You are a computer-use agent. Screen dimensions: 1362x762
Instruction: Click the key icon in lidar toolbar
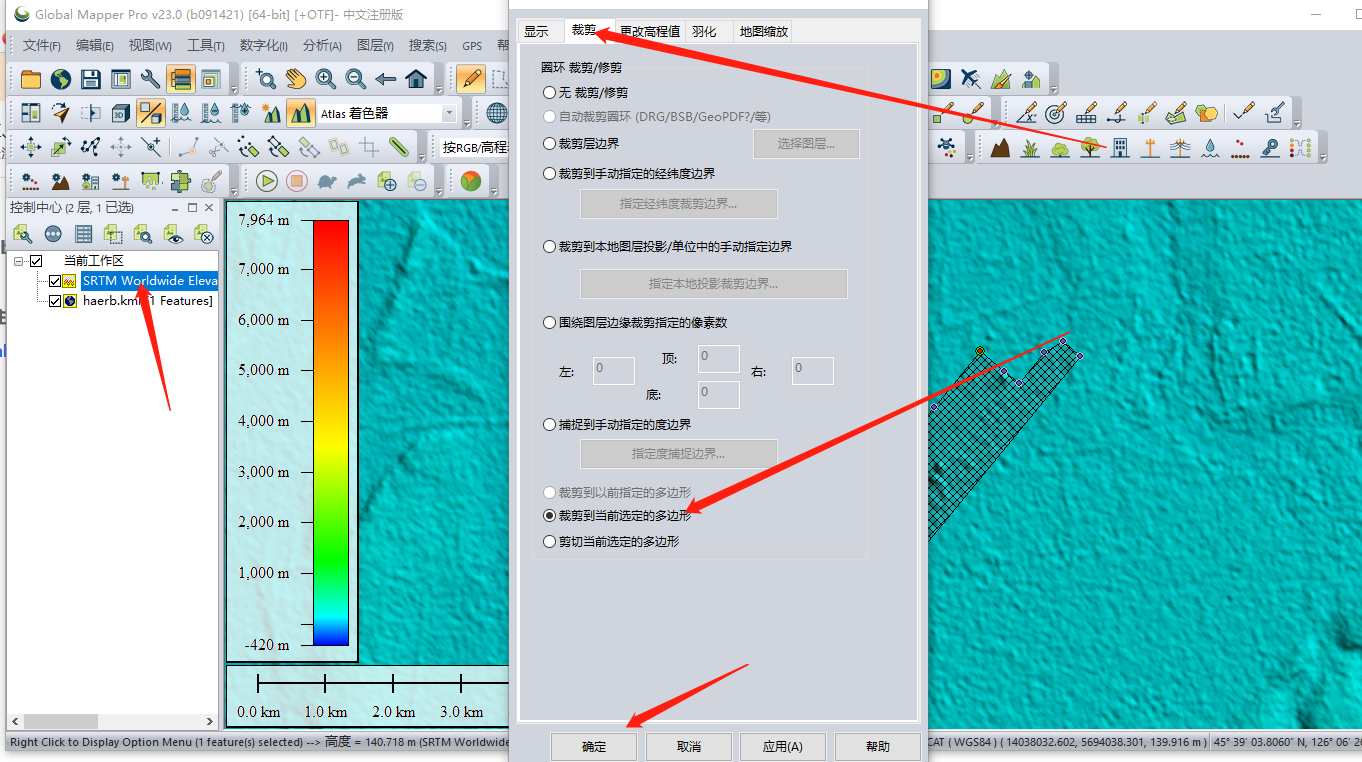coord(1270,148)
